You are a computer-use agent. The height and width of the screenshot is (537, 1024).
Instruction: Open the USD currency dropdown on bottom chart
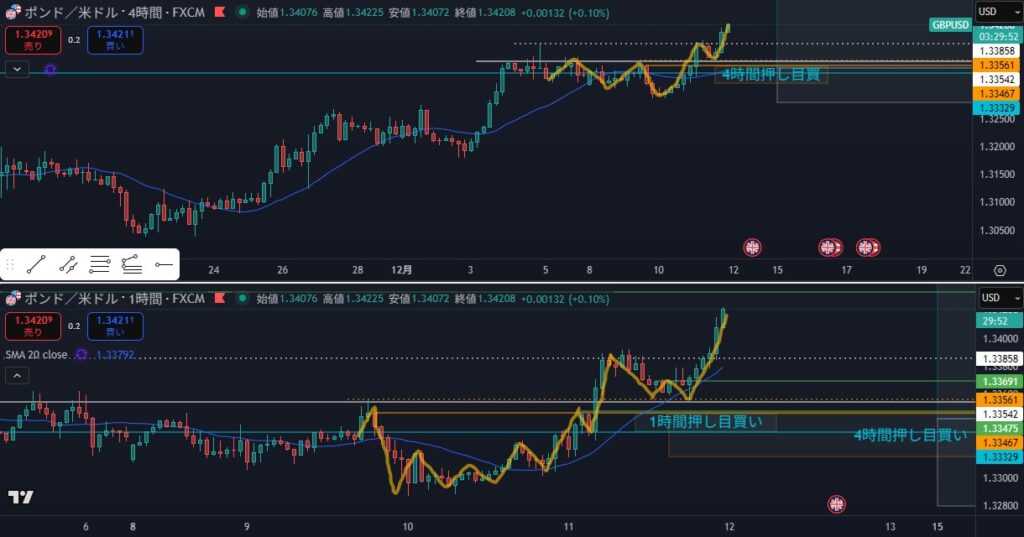pyautogui.click(x=997, y=298)
